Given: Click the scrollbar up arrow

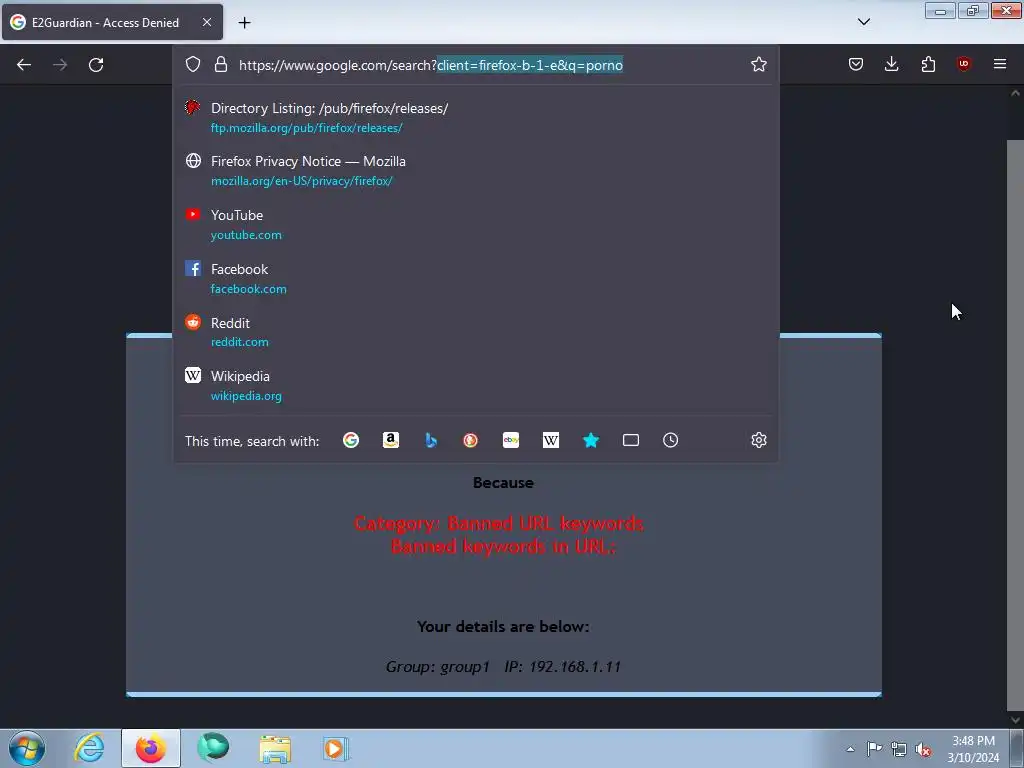Looking at the screenshot, I should (1015, 93).
